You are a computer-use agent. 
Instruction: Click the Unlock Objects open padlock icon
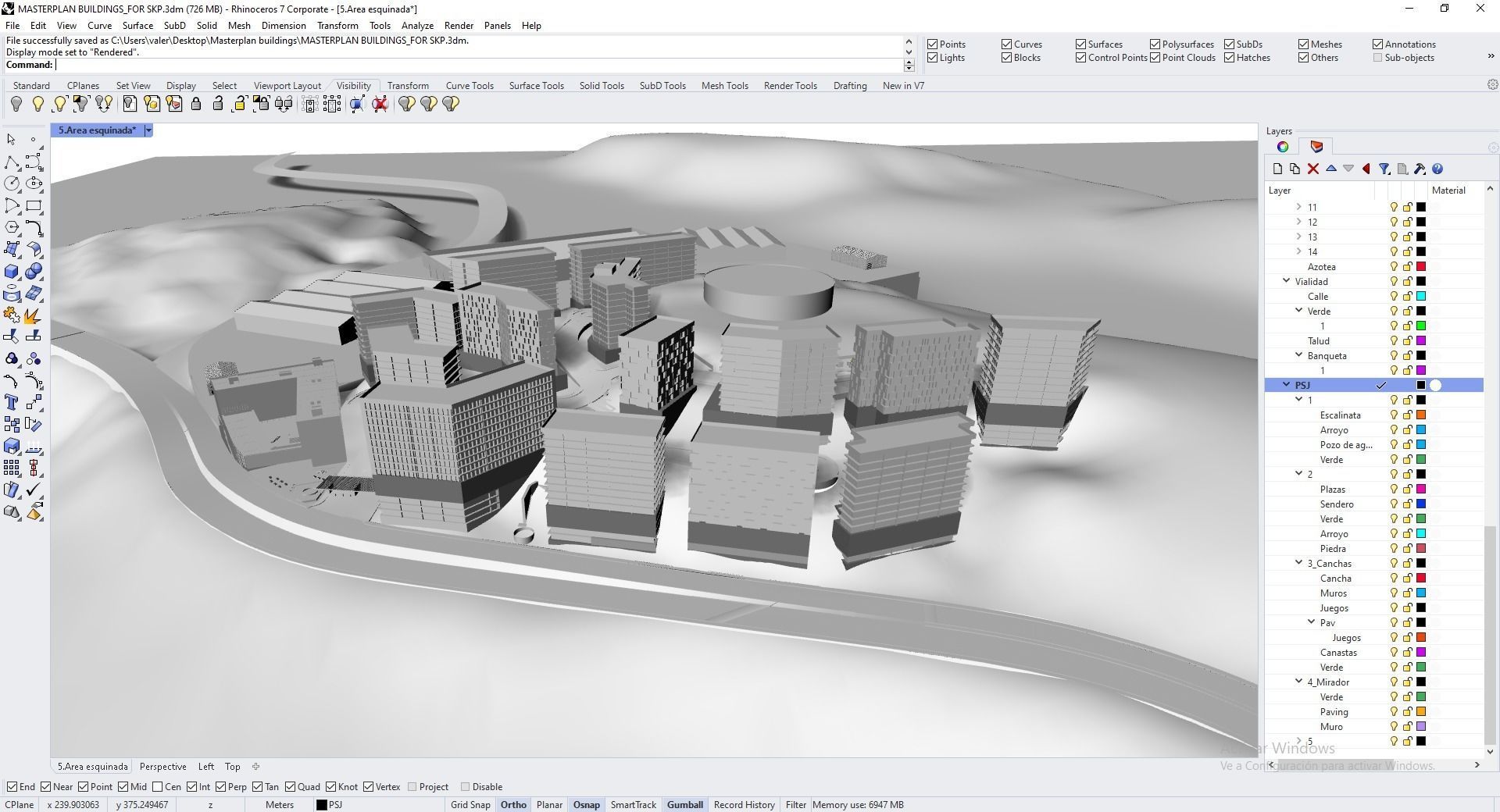[x=218, y=104]
